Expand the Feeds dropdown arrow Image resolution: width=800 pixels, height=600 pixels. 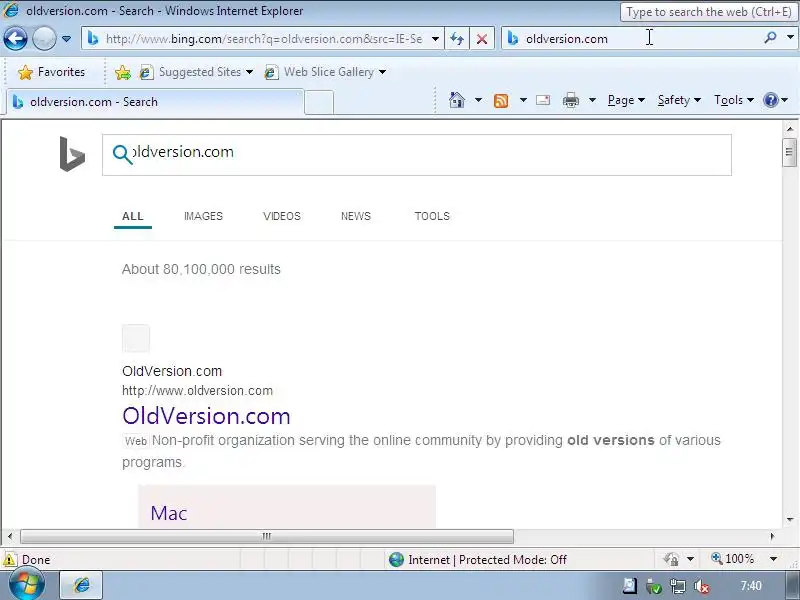pyautogui.click(x=523, y=100)
